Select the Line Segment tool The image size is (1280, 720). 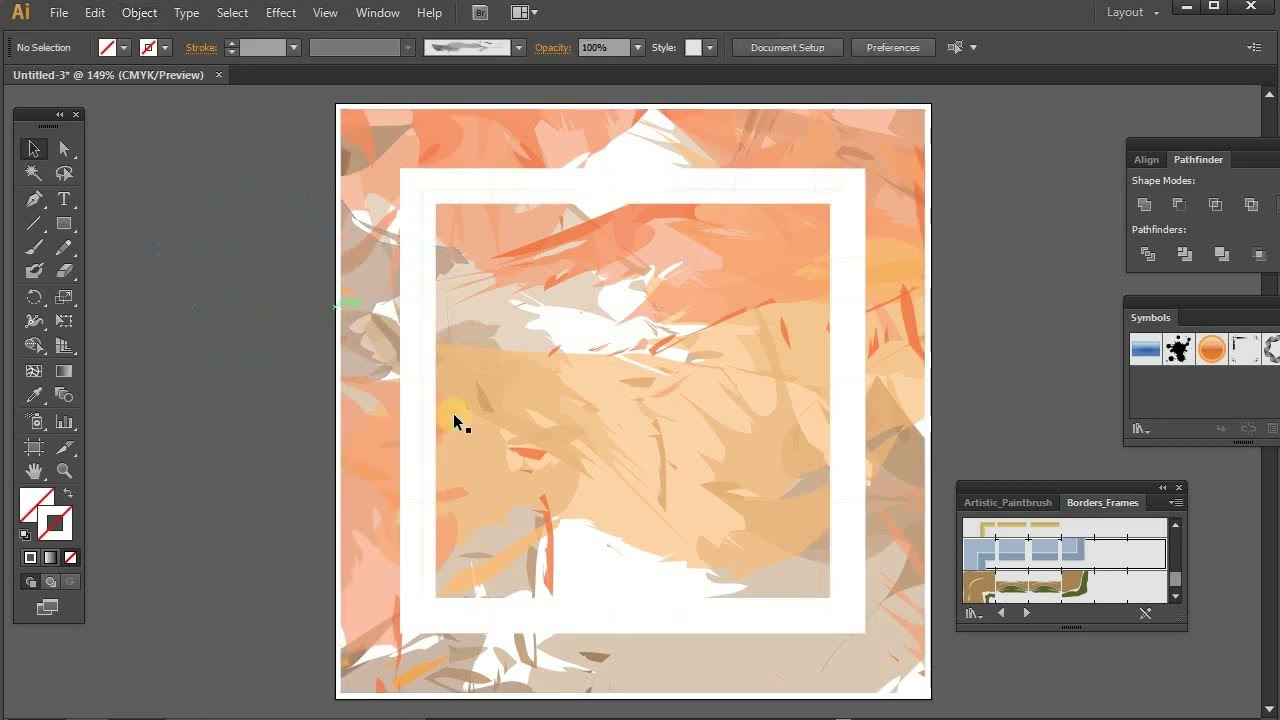tap(33, 223)
